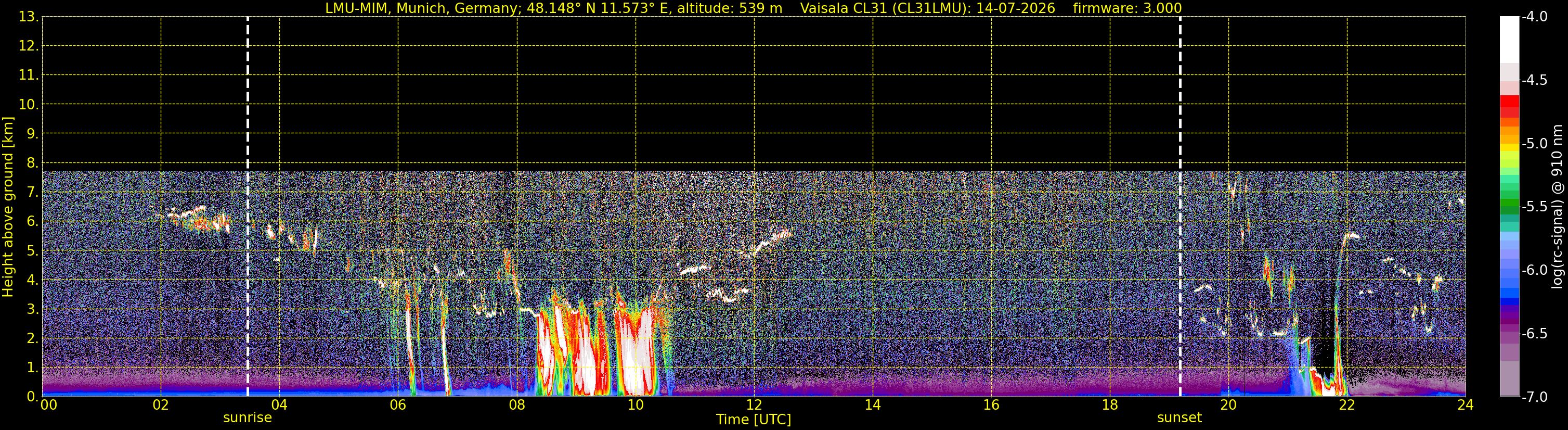Click the '02' time axis tick label

[x=161, y=405]
